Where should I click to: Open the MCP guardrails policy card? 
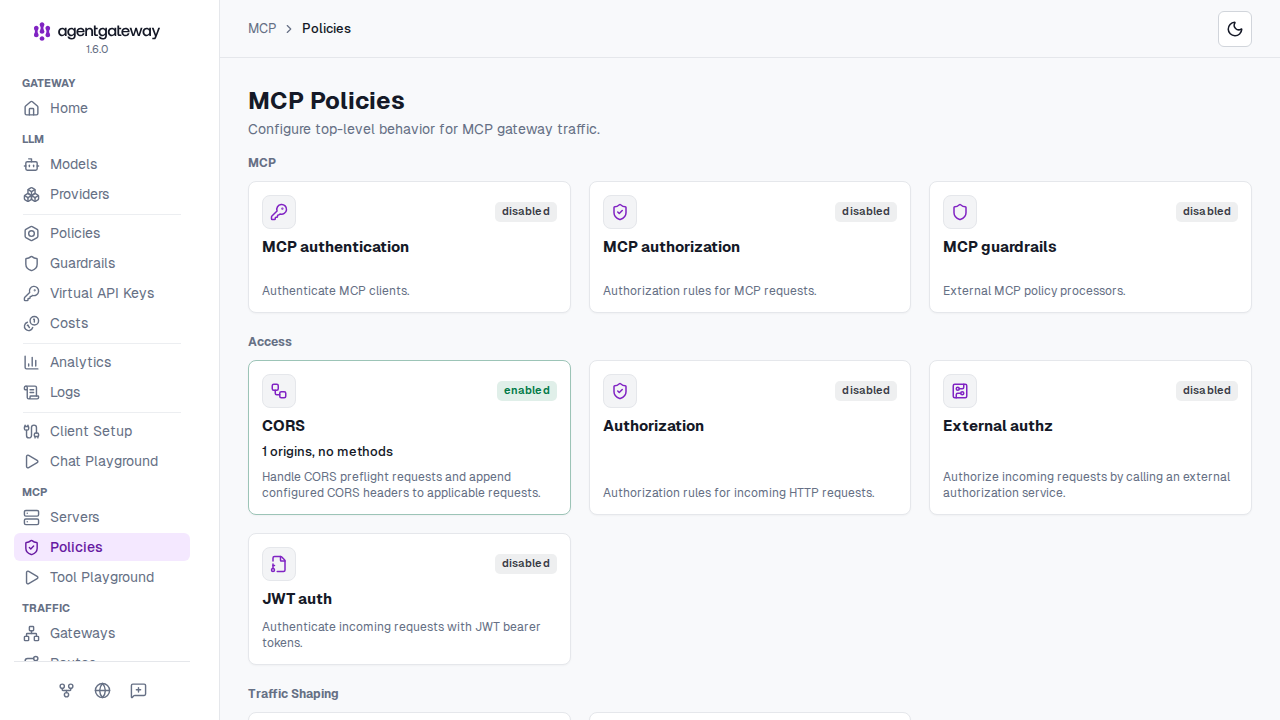[x=1090, y=247]
